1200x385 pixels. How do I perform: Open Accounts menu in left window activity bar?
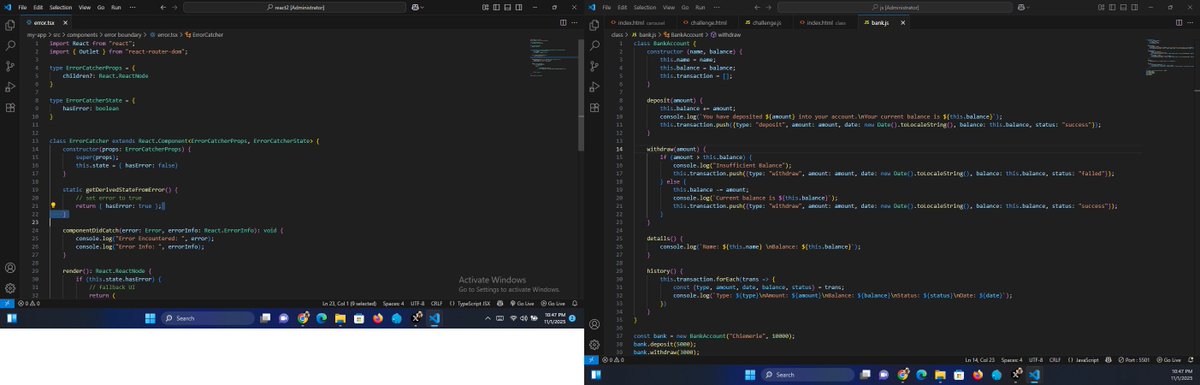click(x=9, y=268)
